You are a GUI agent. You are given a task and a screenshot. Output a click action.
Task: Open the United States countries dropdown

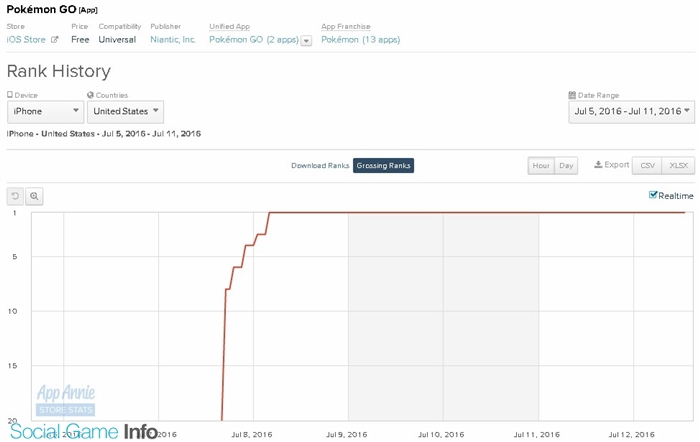pyautogui.click(x=125, y=112)
